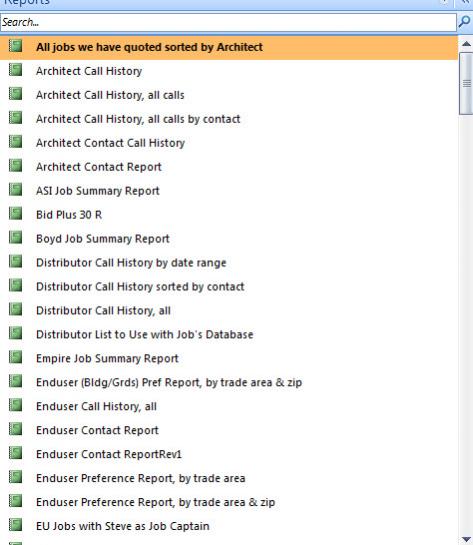The height and width of the screenshot is (545, 473).
Task: Click the vertical scrollbar thumb
Action: point(466,83)
